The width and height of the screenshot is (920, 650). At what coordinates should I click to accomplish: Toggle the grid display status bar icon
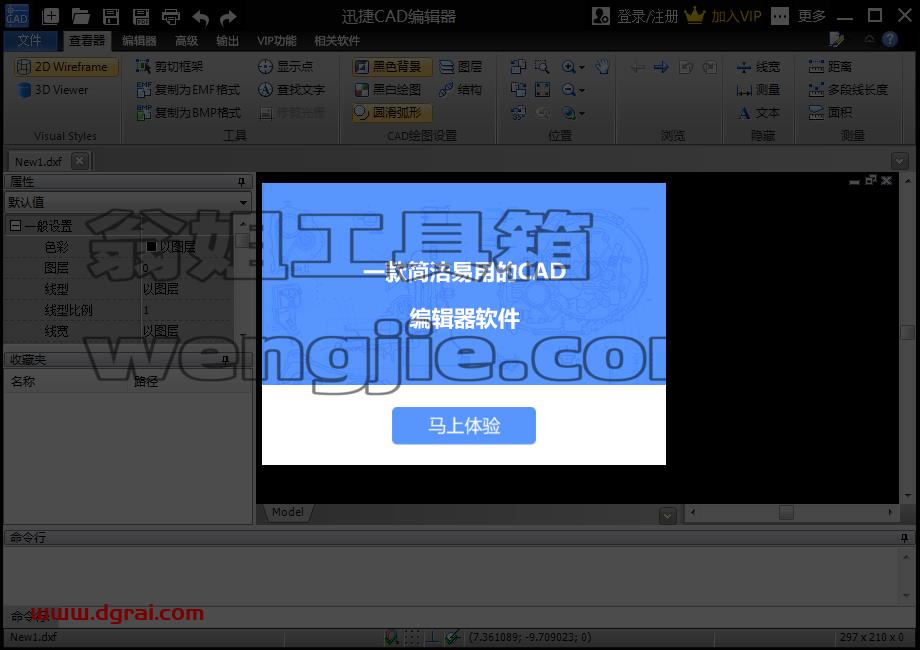click(412, 637)
